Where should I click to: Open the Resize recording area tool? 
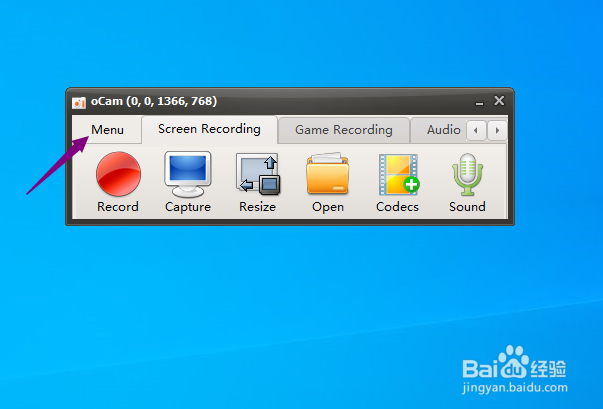click(x=257, y=181)
